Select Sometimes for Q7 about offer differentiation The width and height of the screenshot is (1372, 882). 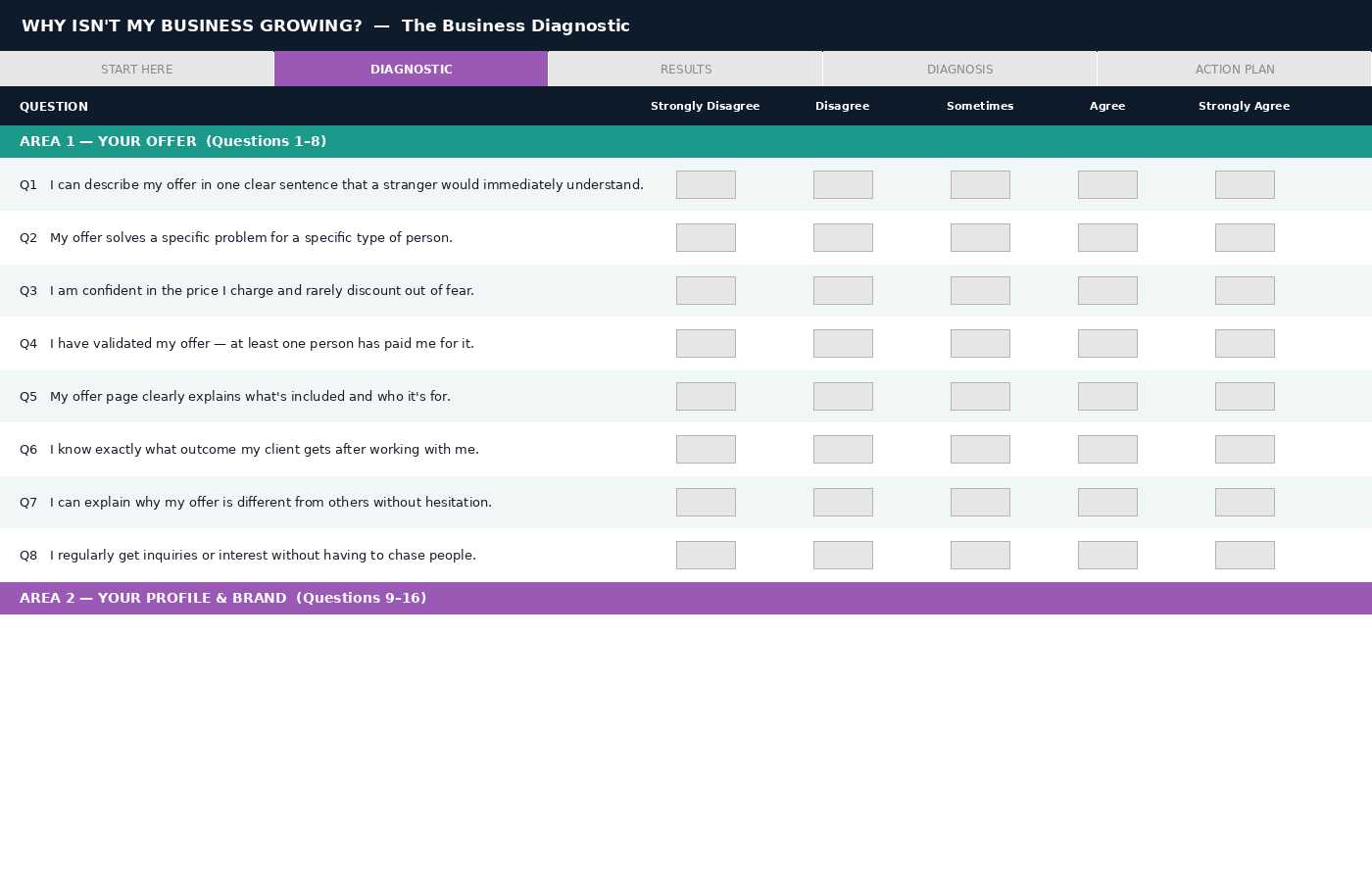(980, 502)
